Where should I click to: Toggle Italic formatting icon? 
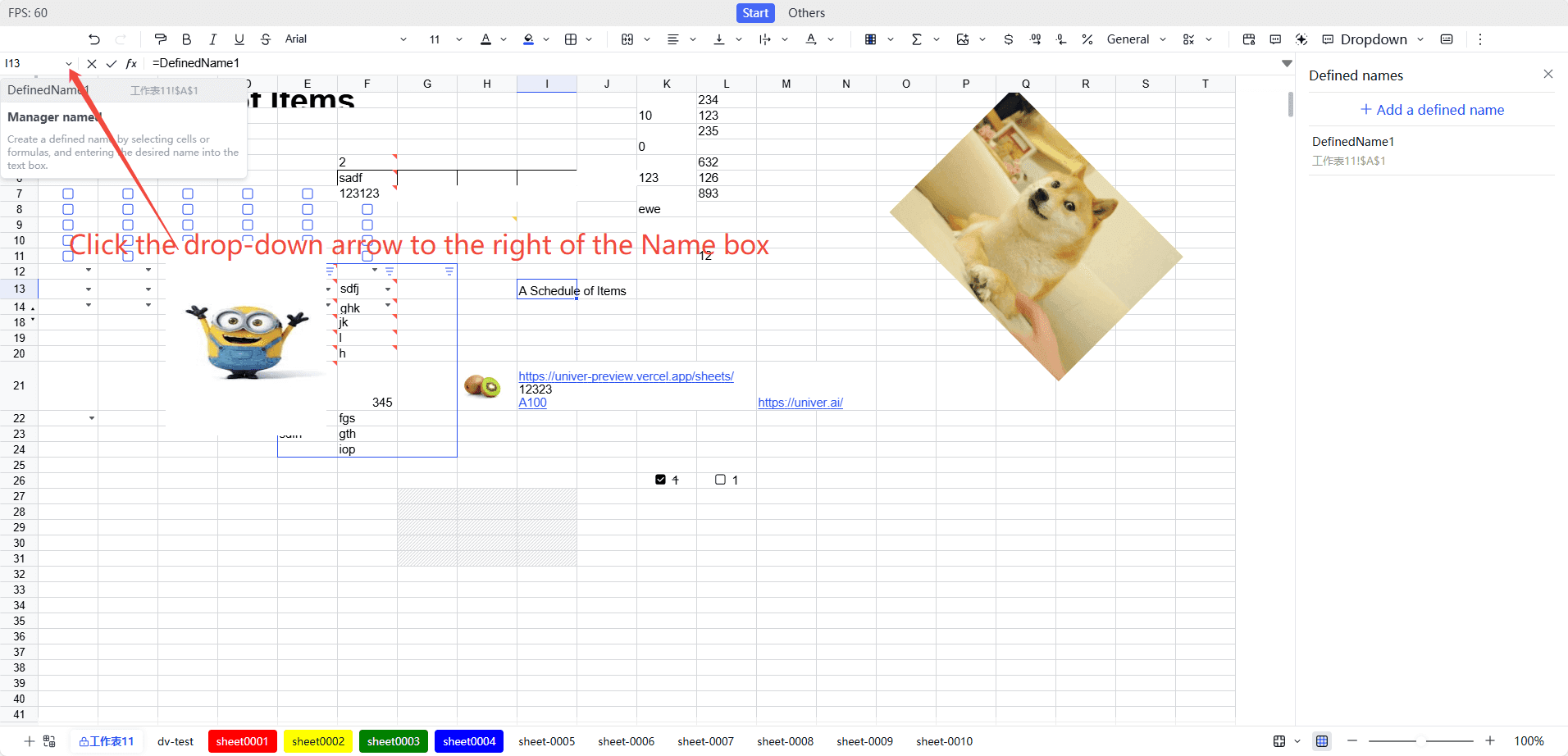pyautogui.click(x=213, y=39)
